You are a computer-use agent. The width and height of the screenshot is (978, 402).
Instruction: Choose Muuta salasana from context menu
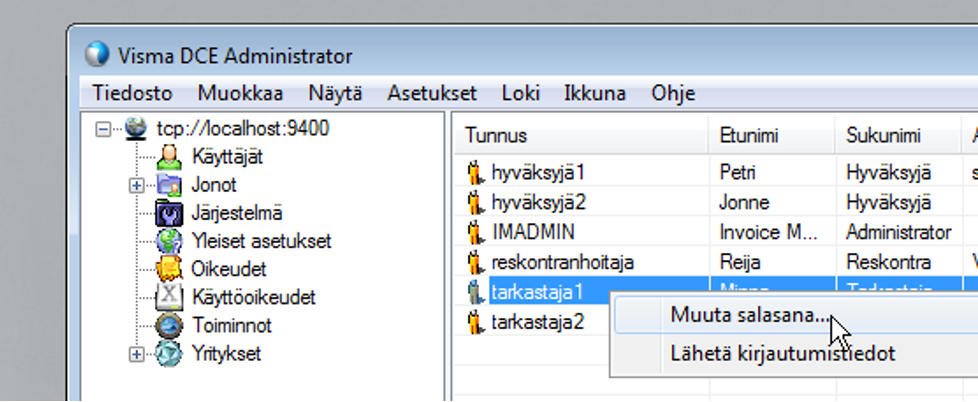tap(750, 316)
